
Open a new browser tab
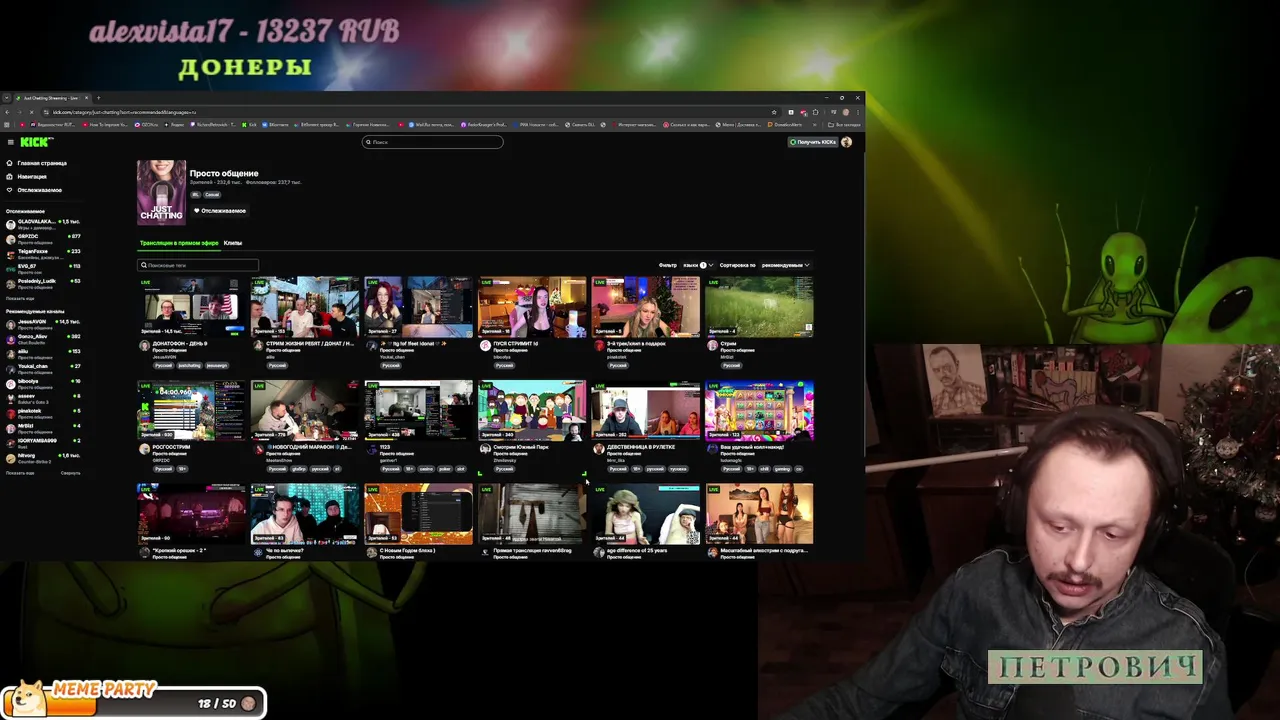(98, 98)
